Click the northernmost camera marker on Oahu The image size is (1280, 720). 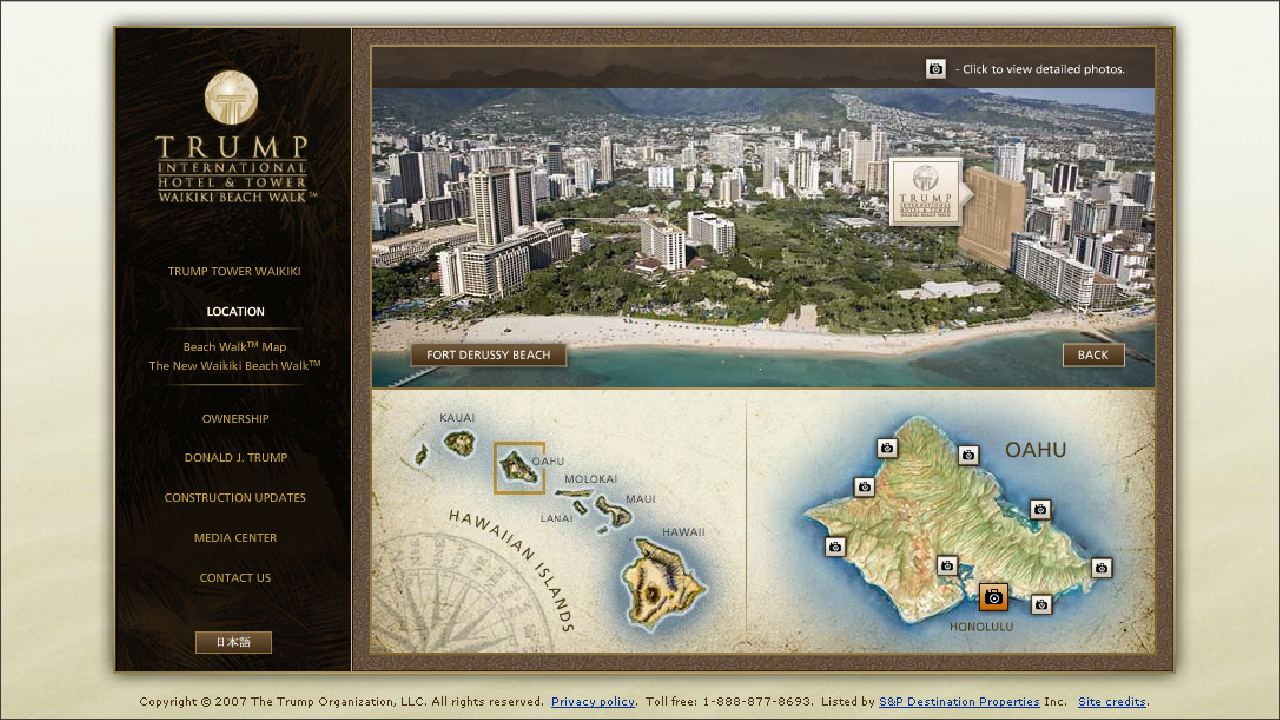point(887,448)
